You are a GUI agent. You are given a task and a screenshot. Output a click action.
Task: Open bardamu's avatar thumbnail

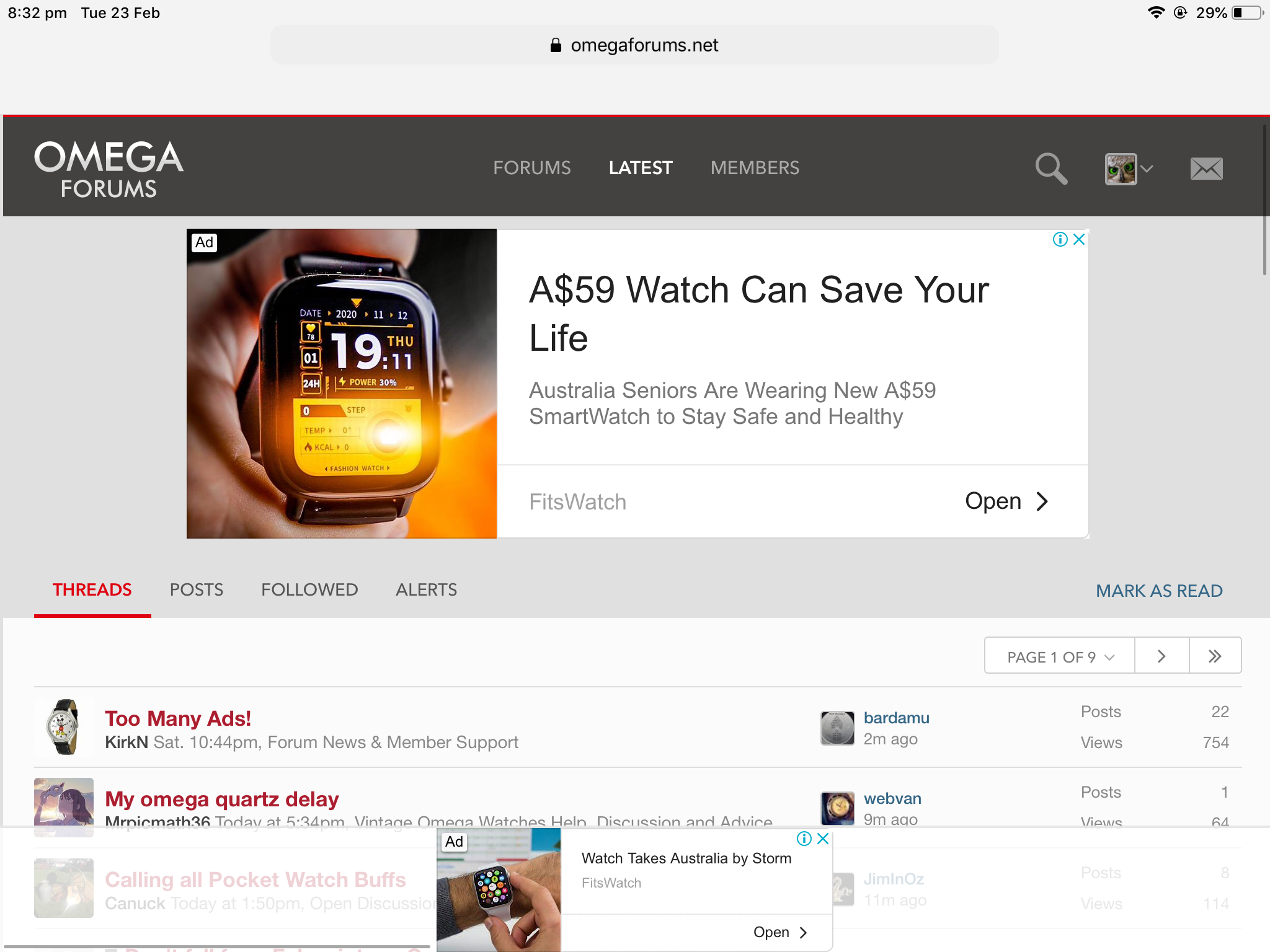837,728
